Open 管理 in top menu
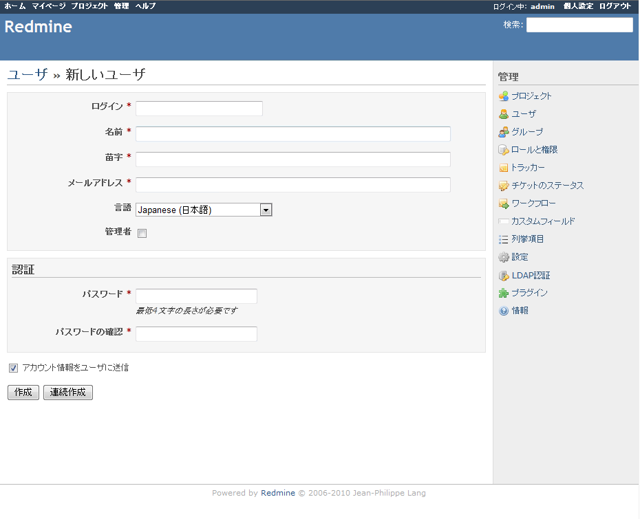This screenshot has height=519, width=640. pyautogui.click(x=121, y=6)
